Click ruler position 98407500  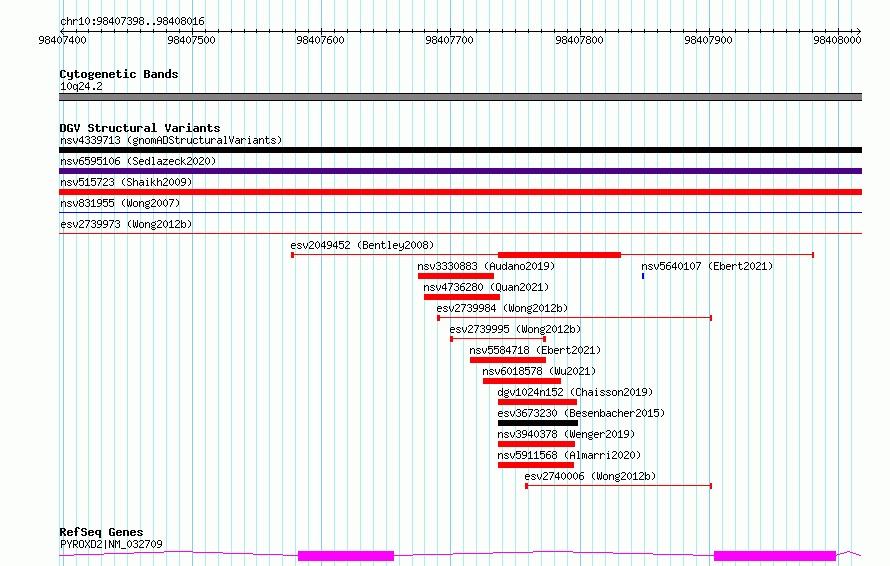coord(191,40)
